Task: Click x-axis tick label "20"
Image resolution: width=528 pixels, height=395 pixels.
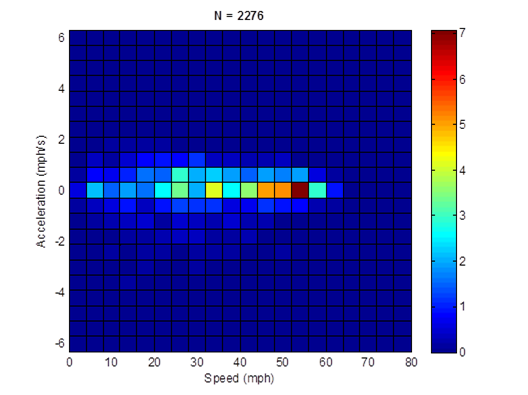Action: click(154, 362)
